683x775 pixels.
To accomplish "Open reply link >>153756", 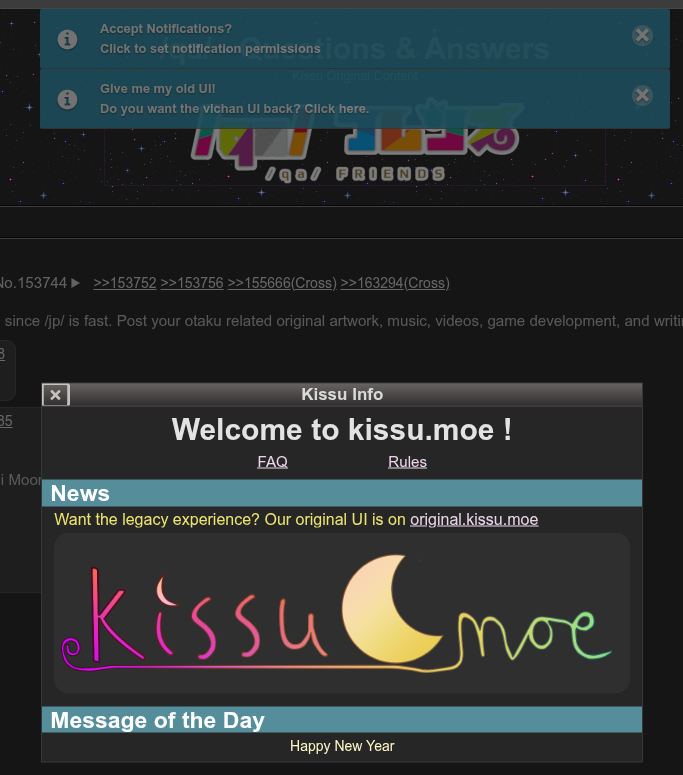I will click(192, 283).
